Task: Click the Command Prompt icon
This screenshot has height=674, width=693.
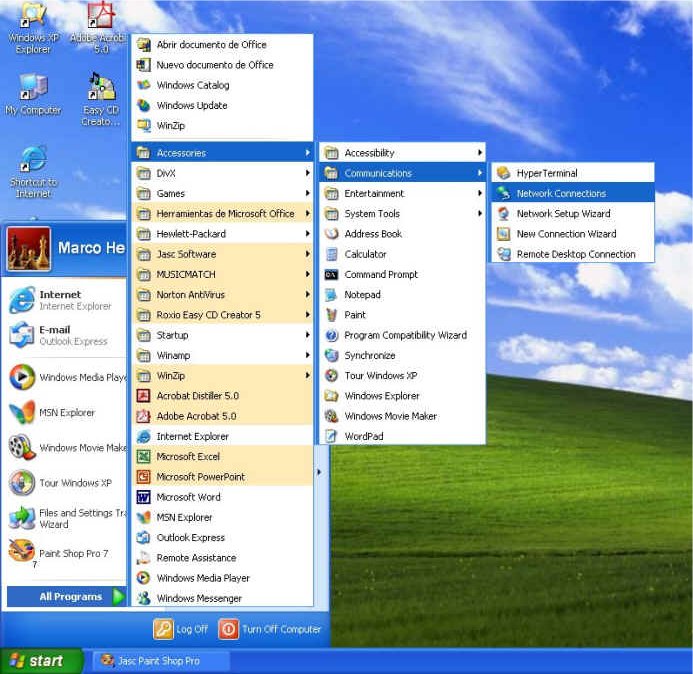Action: coord(331,275)
